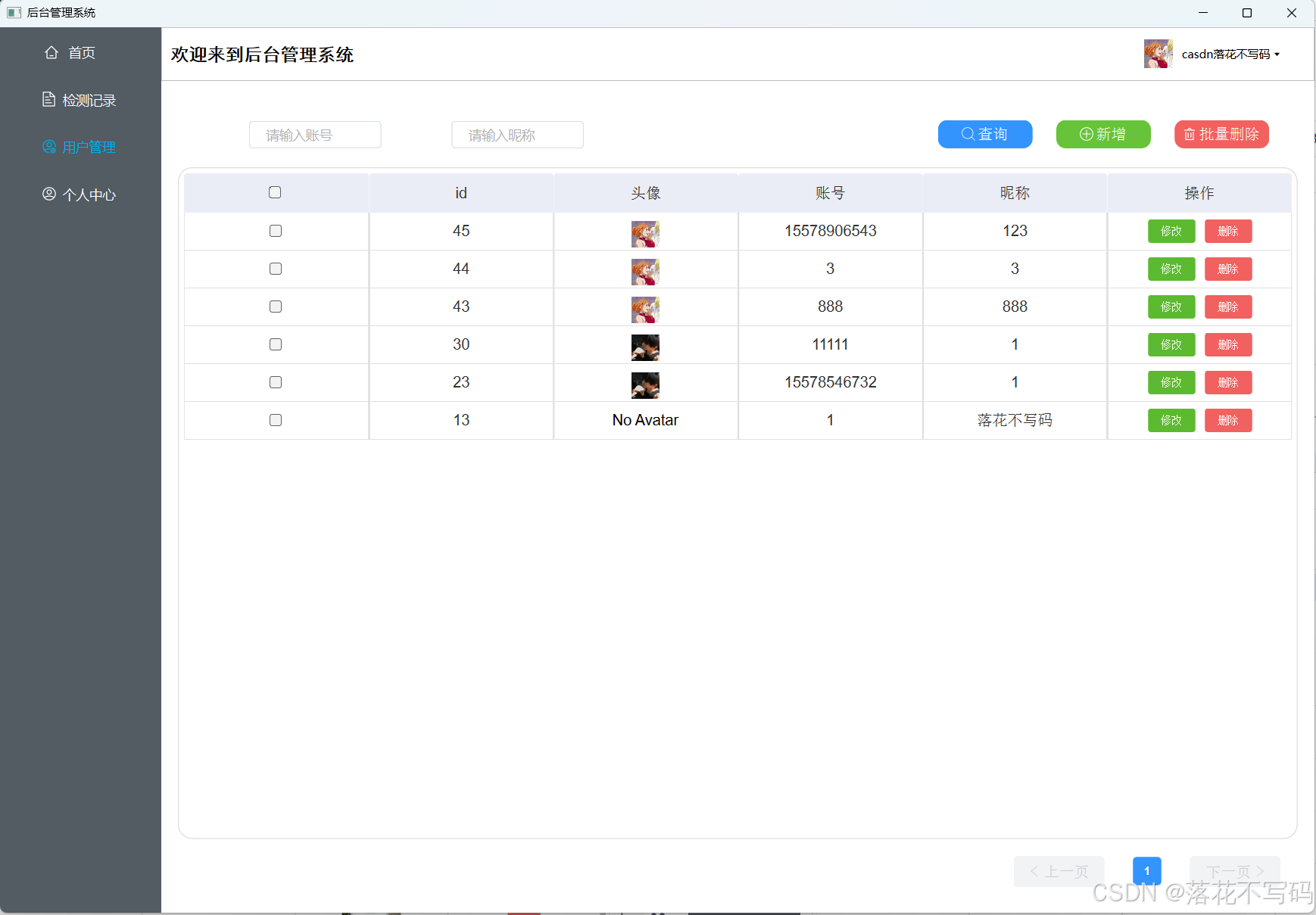Click the nickname cell 落花不写码
Viewport: 1316px width, 915px height.
click(1015, 420)
